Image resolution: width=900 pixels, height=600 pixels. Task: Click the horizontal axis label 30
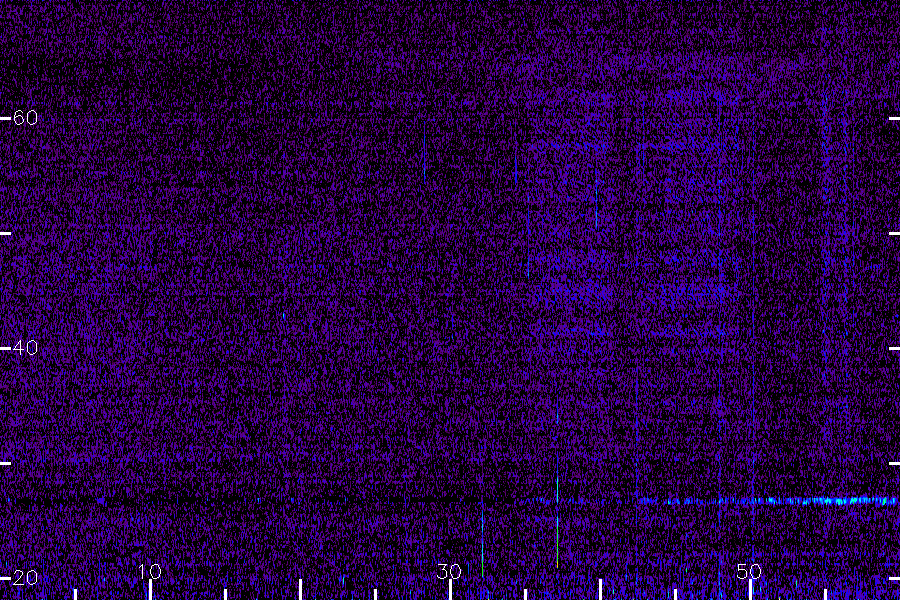click(x=449, y=571)
